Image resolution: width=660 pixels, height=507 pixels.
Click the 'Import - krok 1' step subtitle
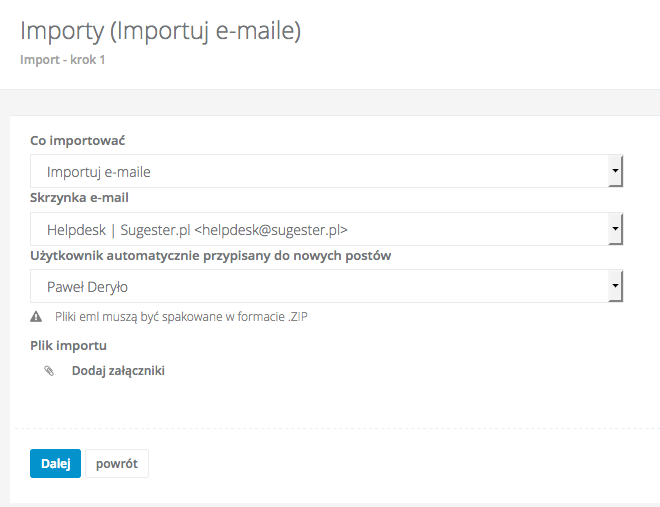click(x=63, y=60)
